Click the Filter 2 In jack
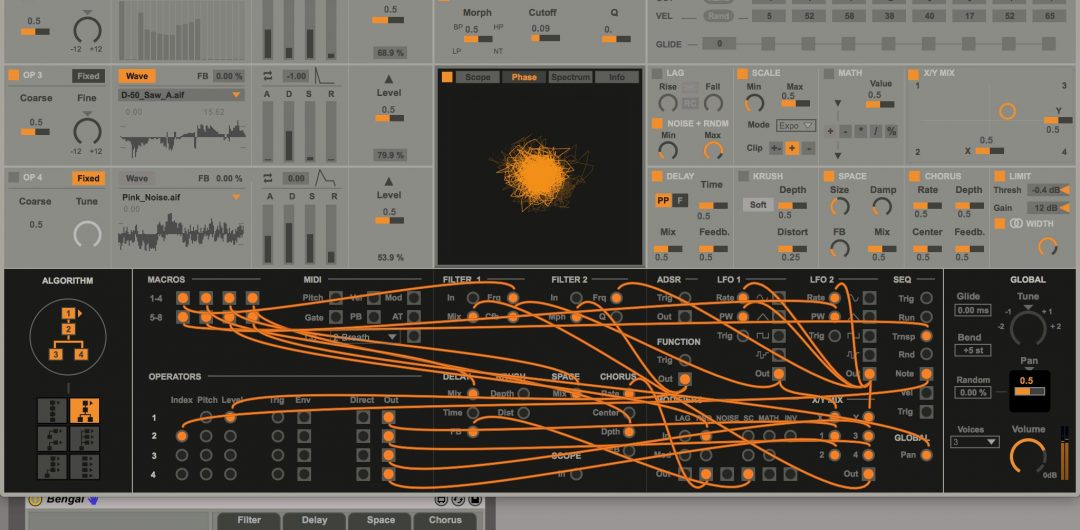The height and width of the screenshot is (530, 1080). pyautogui.click(x=576, y=298)
